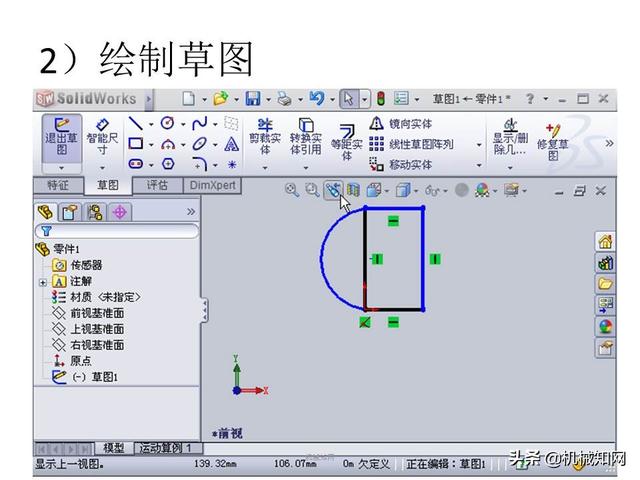Switch to the 特征 tab
Screen dimensions: 640x480
tap(58, 185)
